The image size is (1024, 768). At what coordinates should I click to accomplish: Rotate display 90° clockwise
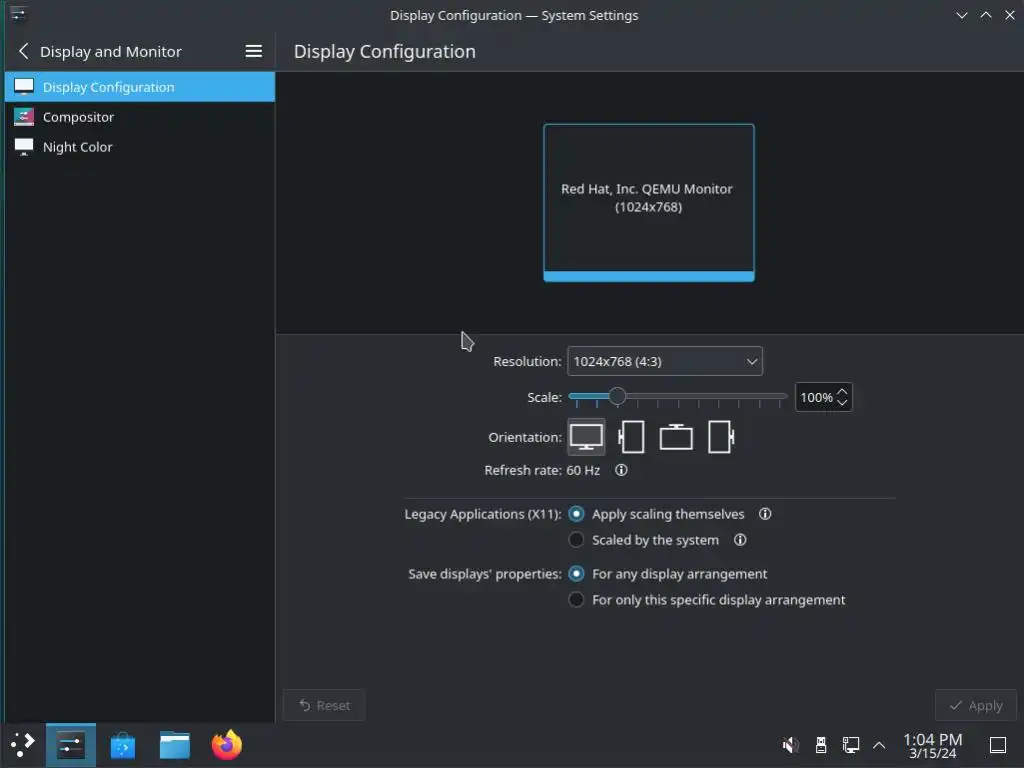pos(721,437)
